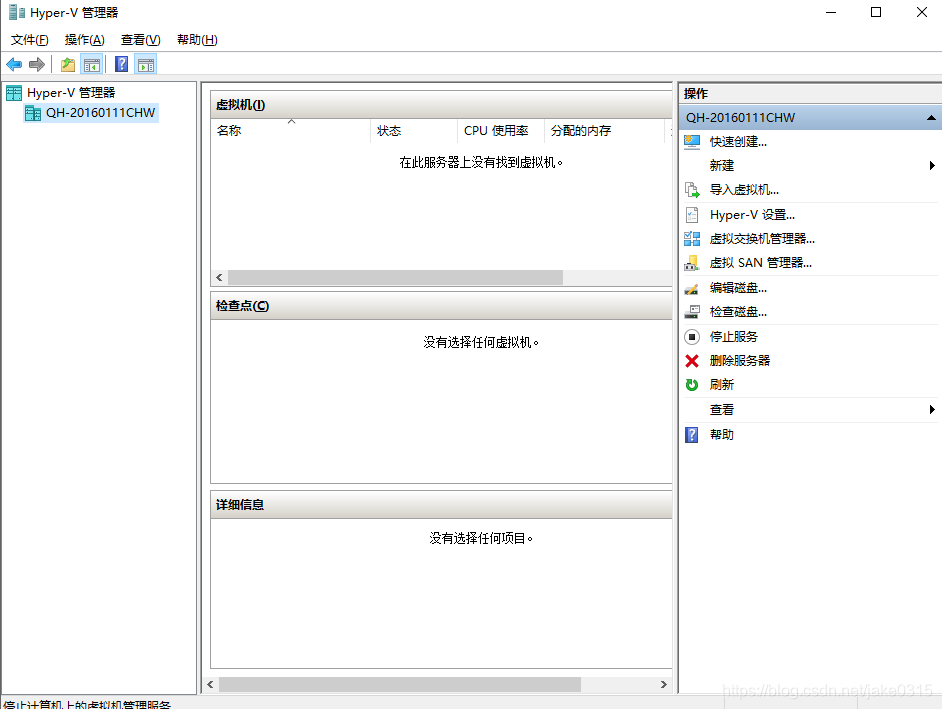Click 导入虚拟机... action
The width and height of the screenshot is (942, 709).
[744, 190]
